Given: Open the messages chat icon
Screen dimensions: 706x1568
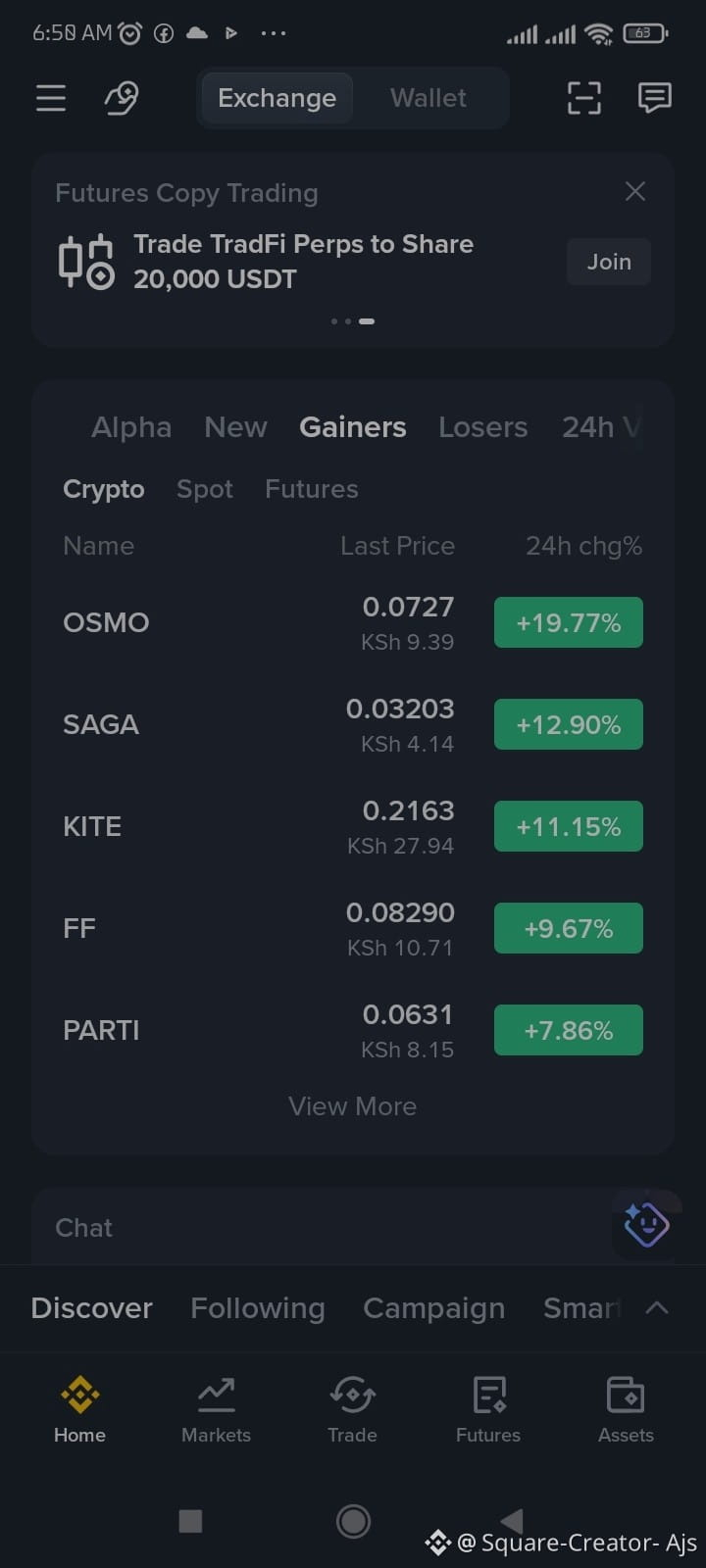Looking at the screenshot, I should point(654,98).
